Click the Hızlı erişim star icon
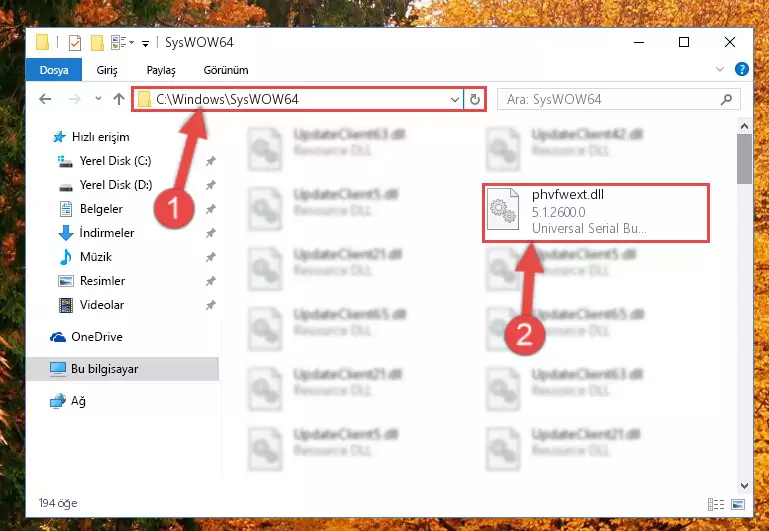Image resolution: width=769 pixels, height=531 pixels. coord(59,137)
